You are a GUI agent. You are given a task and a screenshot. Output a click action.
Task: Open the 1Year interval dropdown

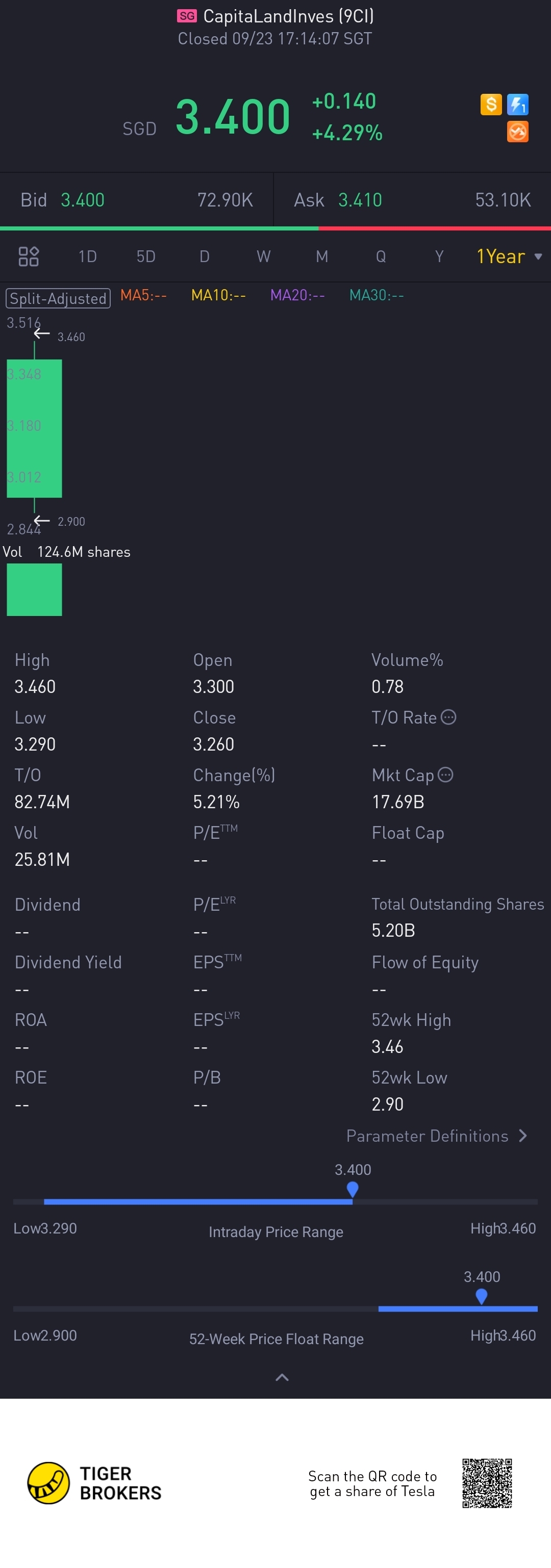[508, 256]
